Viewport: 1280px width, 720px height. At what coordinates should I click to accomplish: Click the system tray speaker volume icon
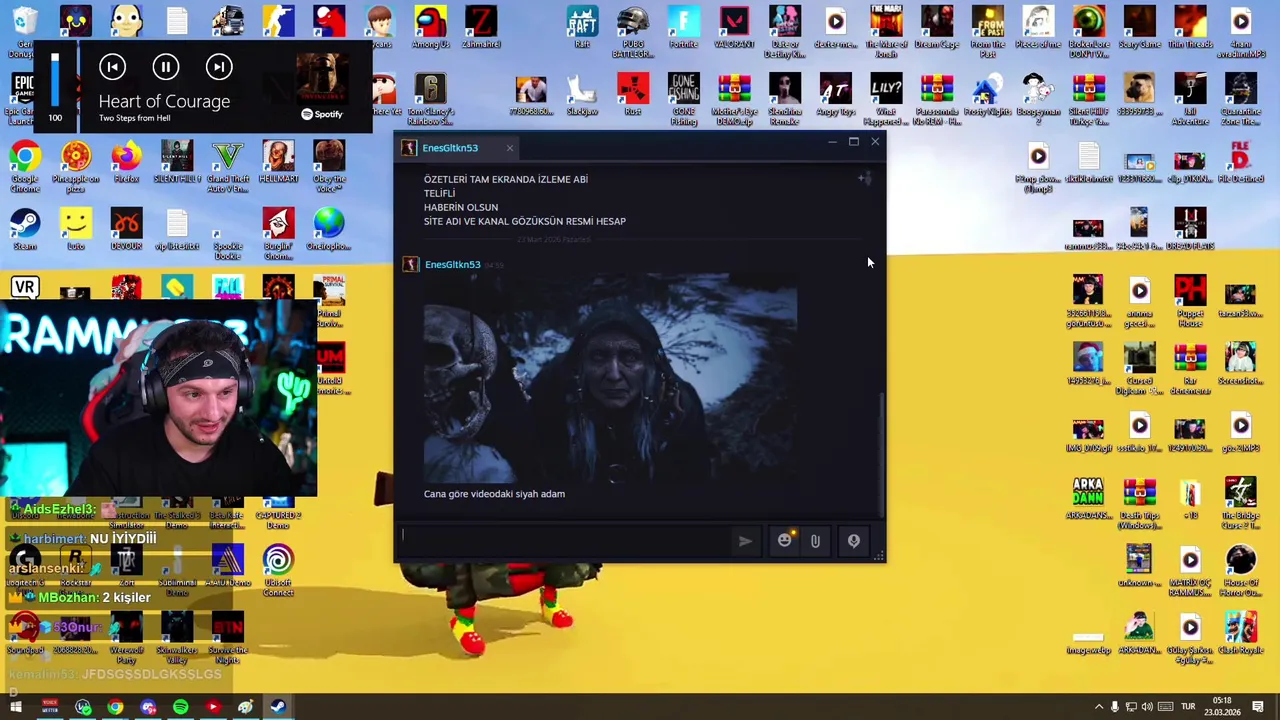coord(1147,707)
